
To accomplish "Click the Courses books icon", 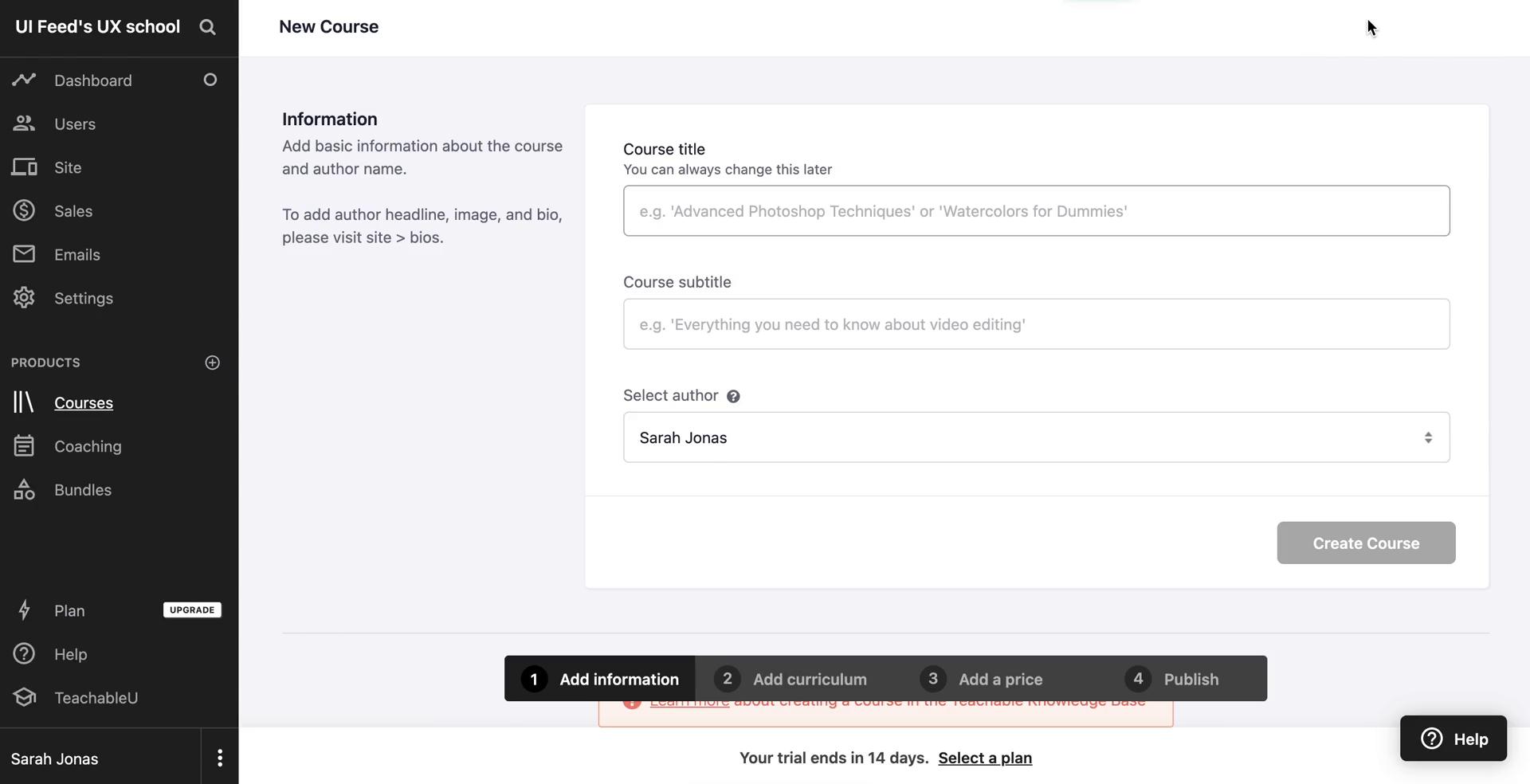I will point(24,402).
